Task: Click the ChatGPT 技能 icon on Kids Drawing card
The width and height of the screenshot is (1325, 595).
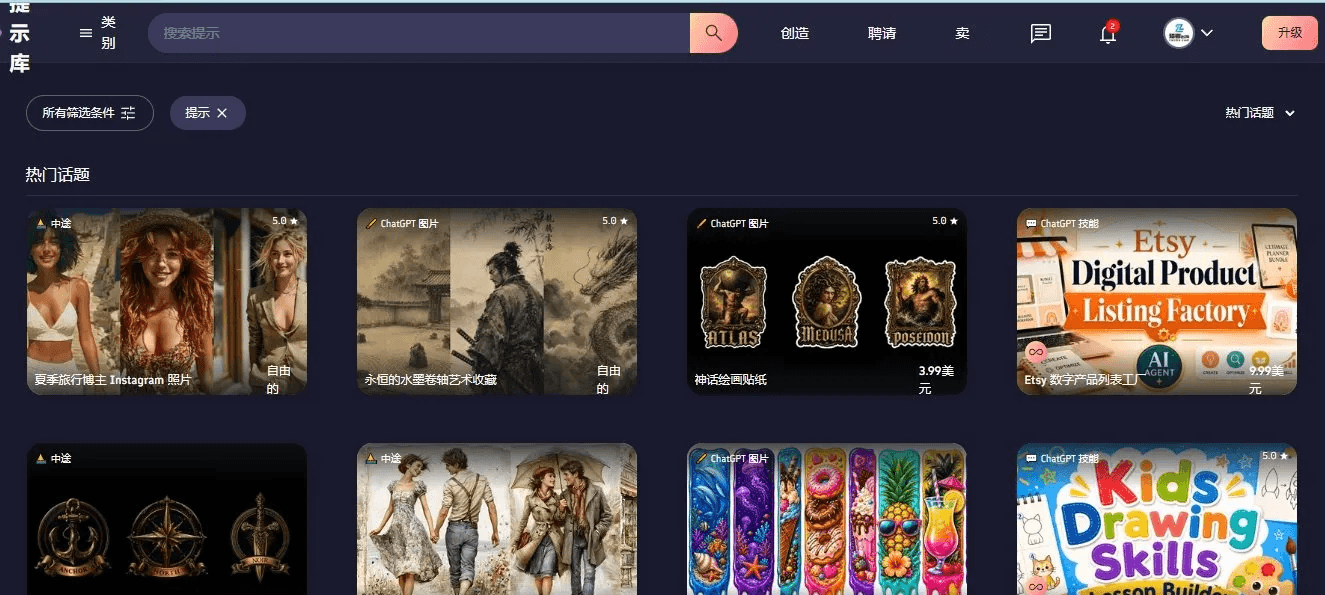Action: click(x=1031, y=459)
